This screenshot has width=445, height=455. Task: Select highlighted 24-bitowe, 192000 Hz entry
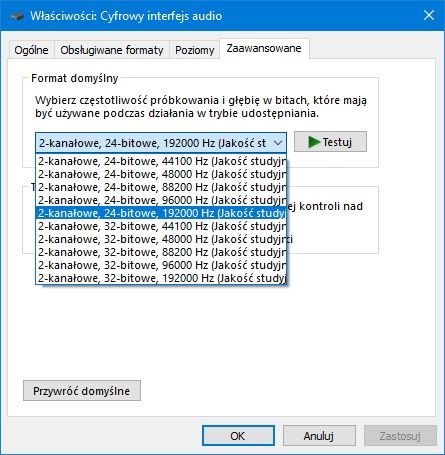(x=161, y=213)
